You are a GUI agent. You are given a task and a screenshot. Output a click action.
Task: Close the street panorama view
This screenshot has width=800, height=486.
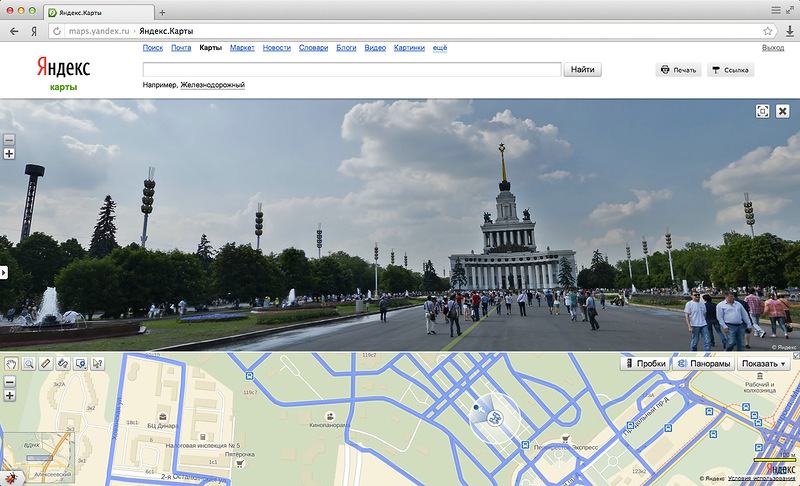tap(783, 112)
